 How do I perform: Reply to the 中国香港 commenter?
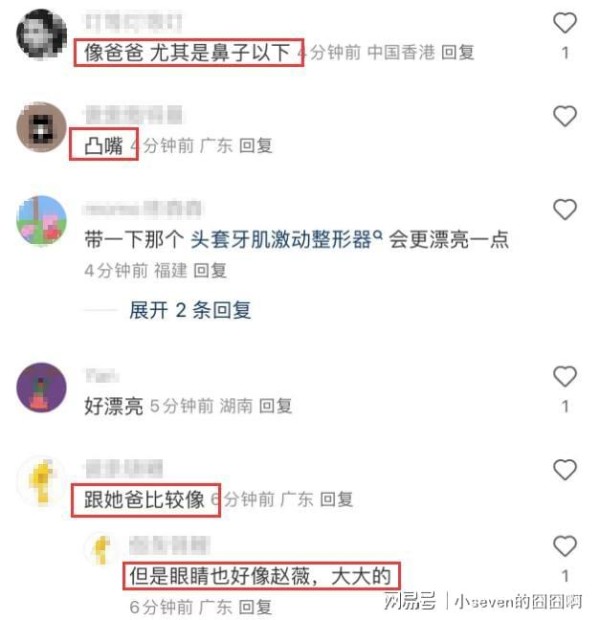(458, 52)
